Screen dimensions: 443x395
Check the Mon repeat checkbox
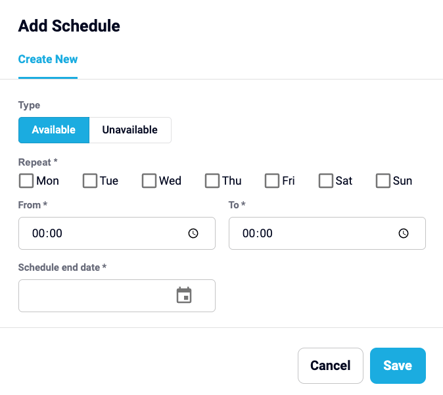point(26,181)
